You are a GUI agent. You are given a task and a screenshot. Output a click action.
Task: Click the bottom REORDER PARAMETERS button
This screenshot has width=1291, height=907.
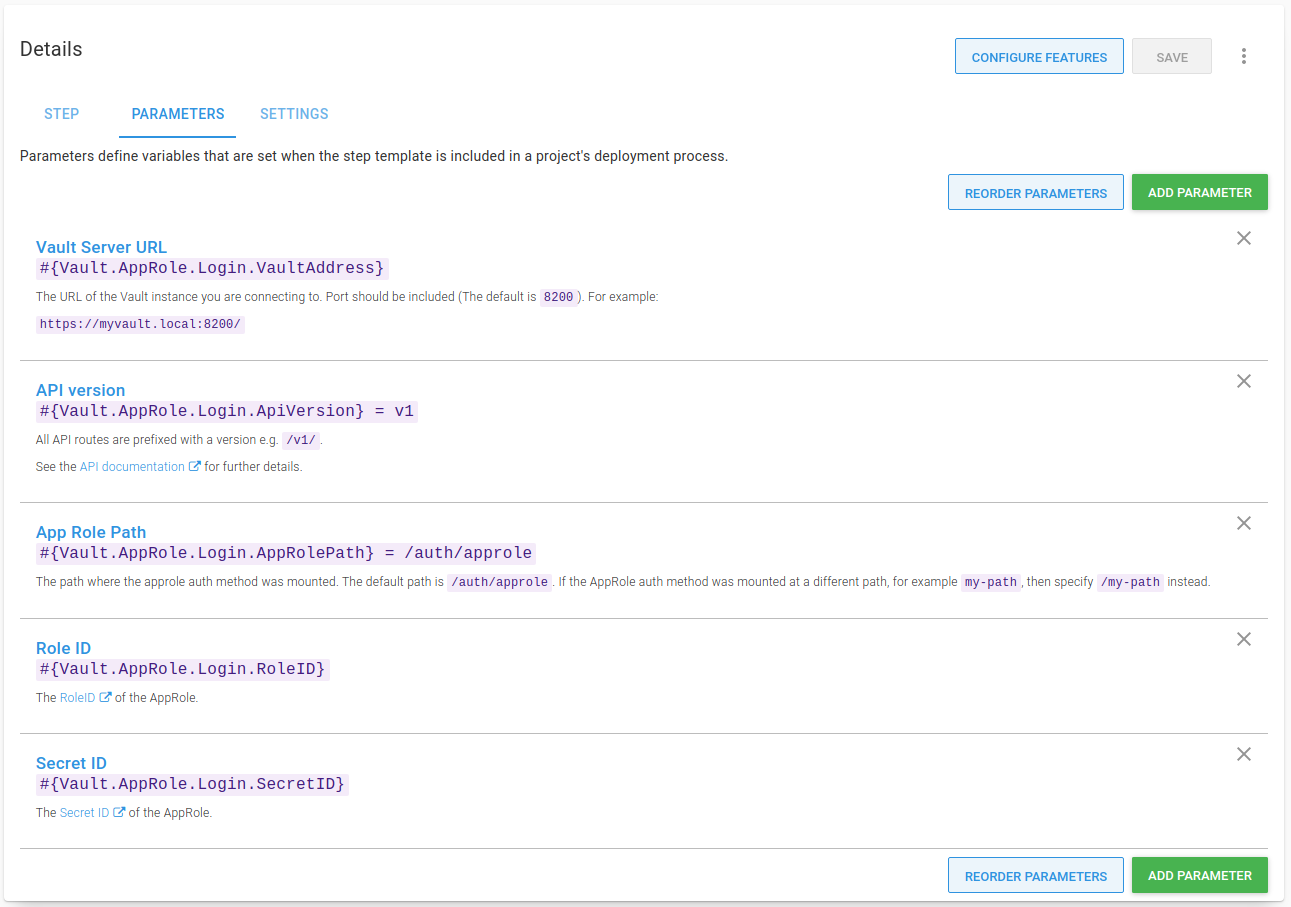tap(1035, 875)
